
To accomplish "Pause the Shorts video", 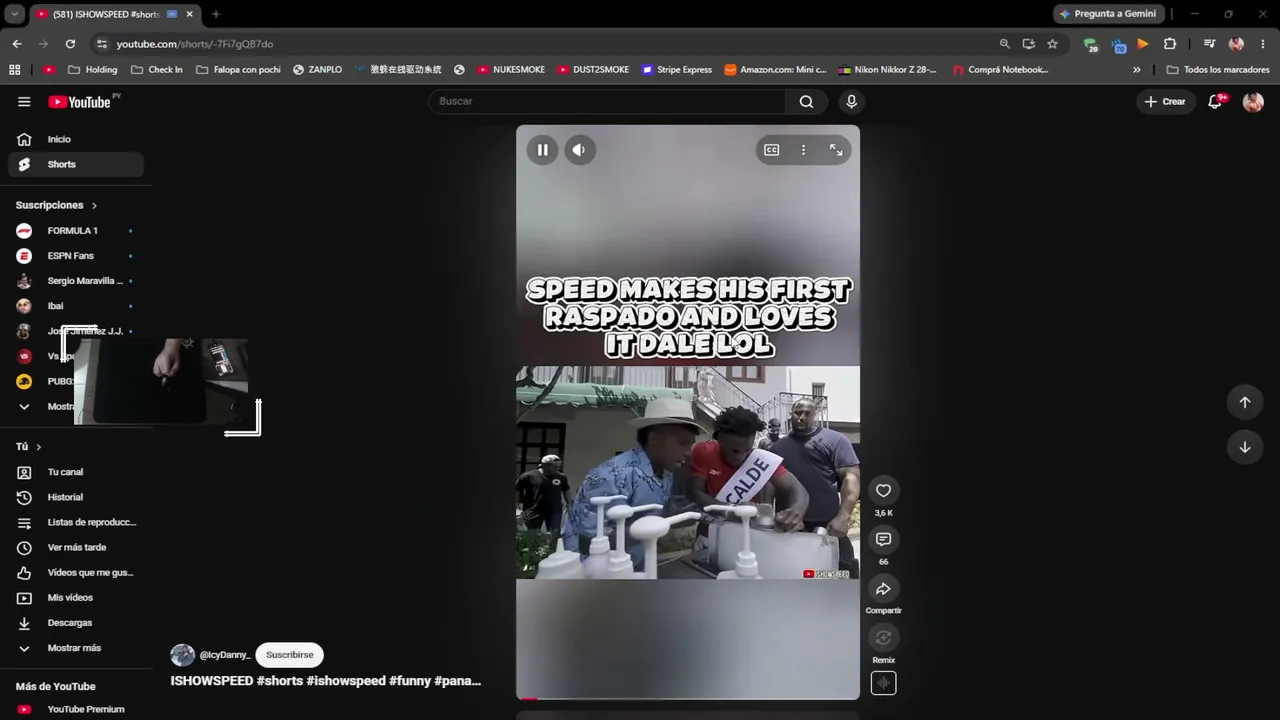I will click(542, 150).
